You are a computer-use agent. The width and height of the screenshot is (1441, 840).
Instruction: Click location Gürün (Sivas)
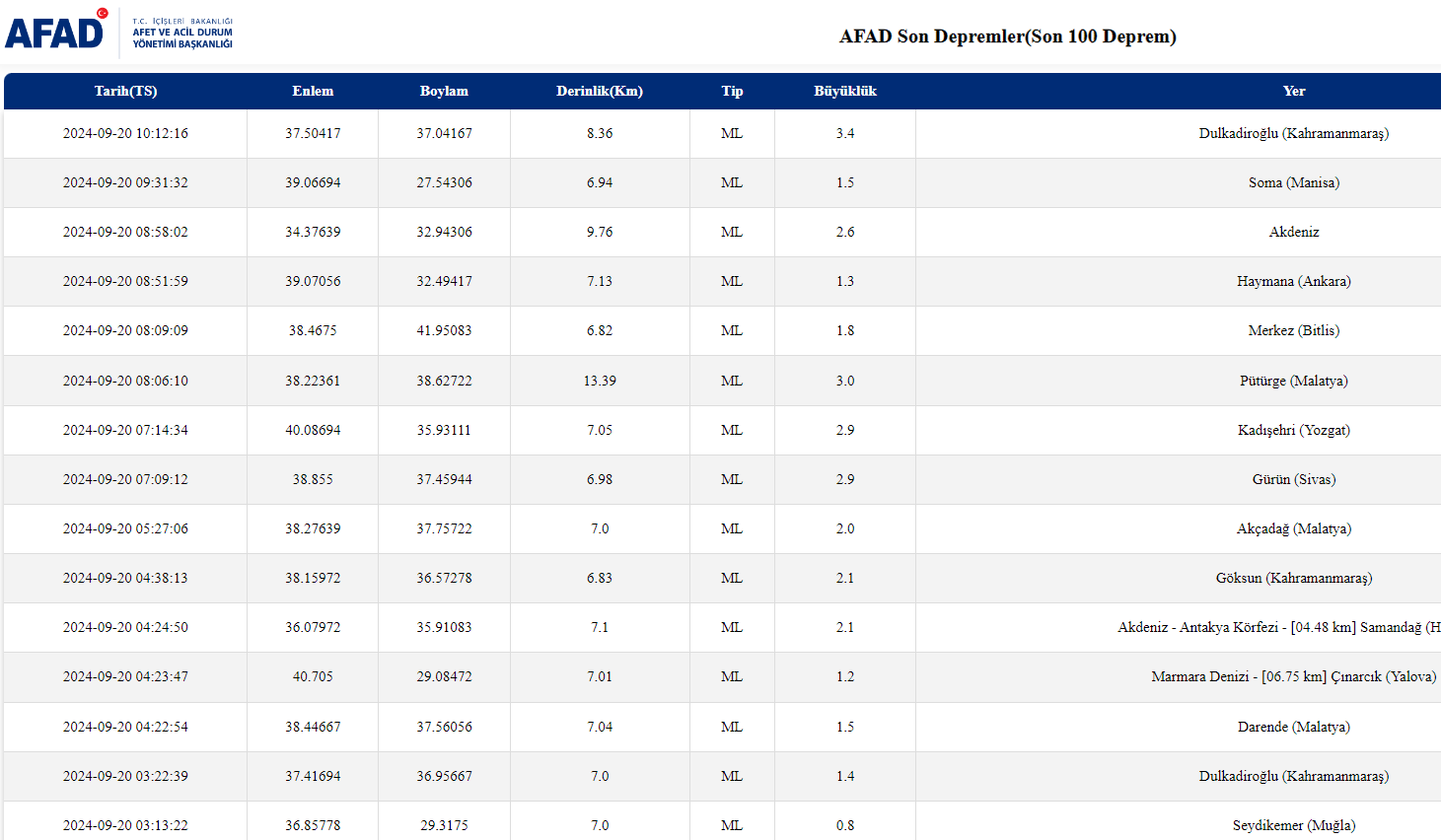pos(1294,479)
